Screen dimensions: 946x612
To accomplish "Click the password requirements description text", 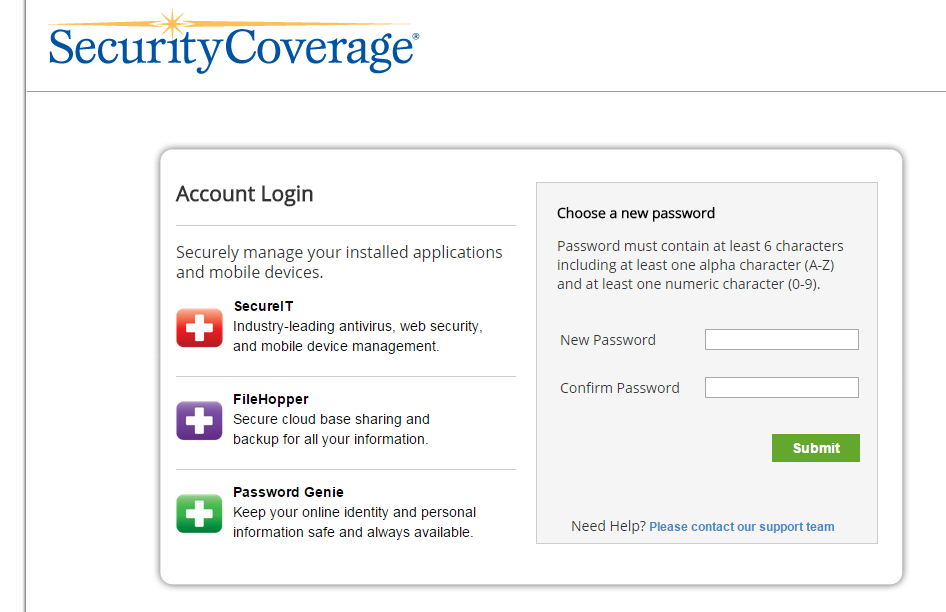I will 700,265.
